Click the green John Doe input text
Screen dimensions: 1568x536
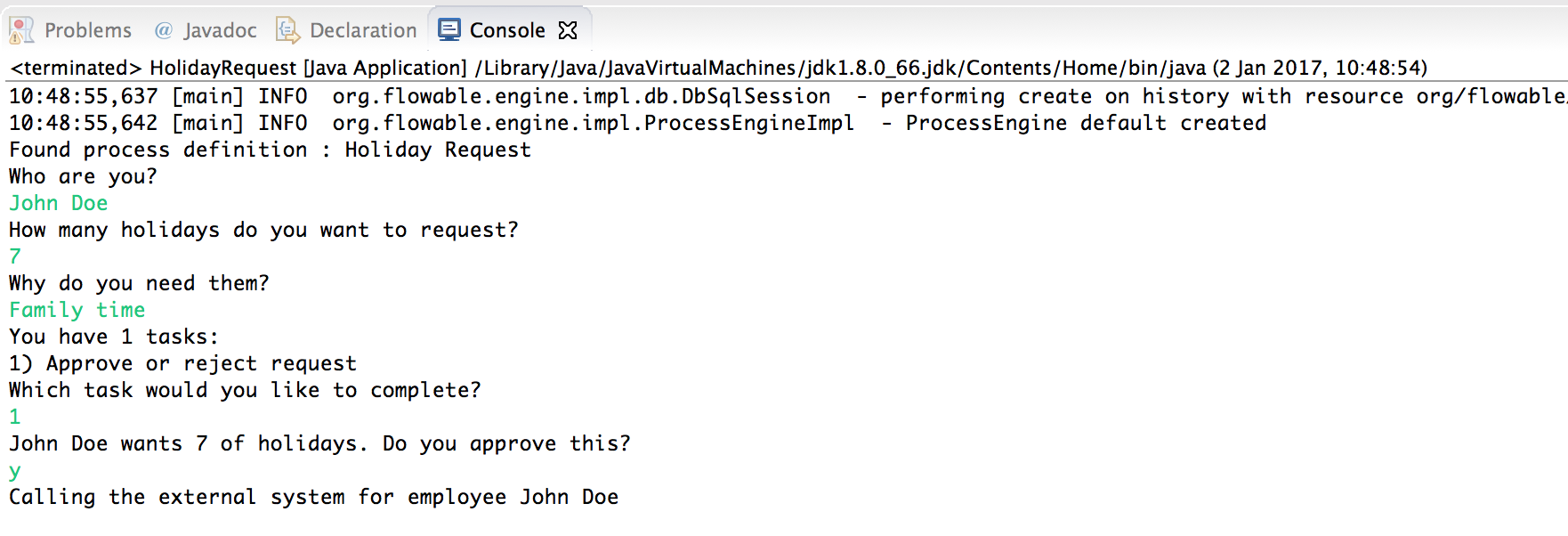point(57,202)
